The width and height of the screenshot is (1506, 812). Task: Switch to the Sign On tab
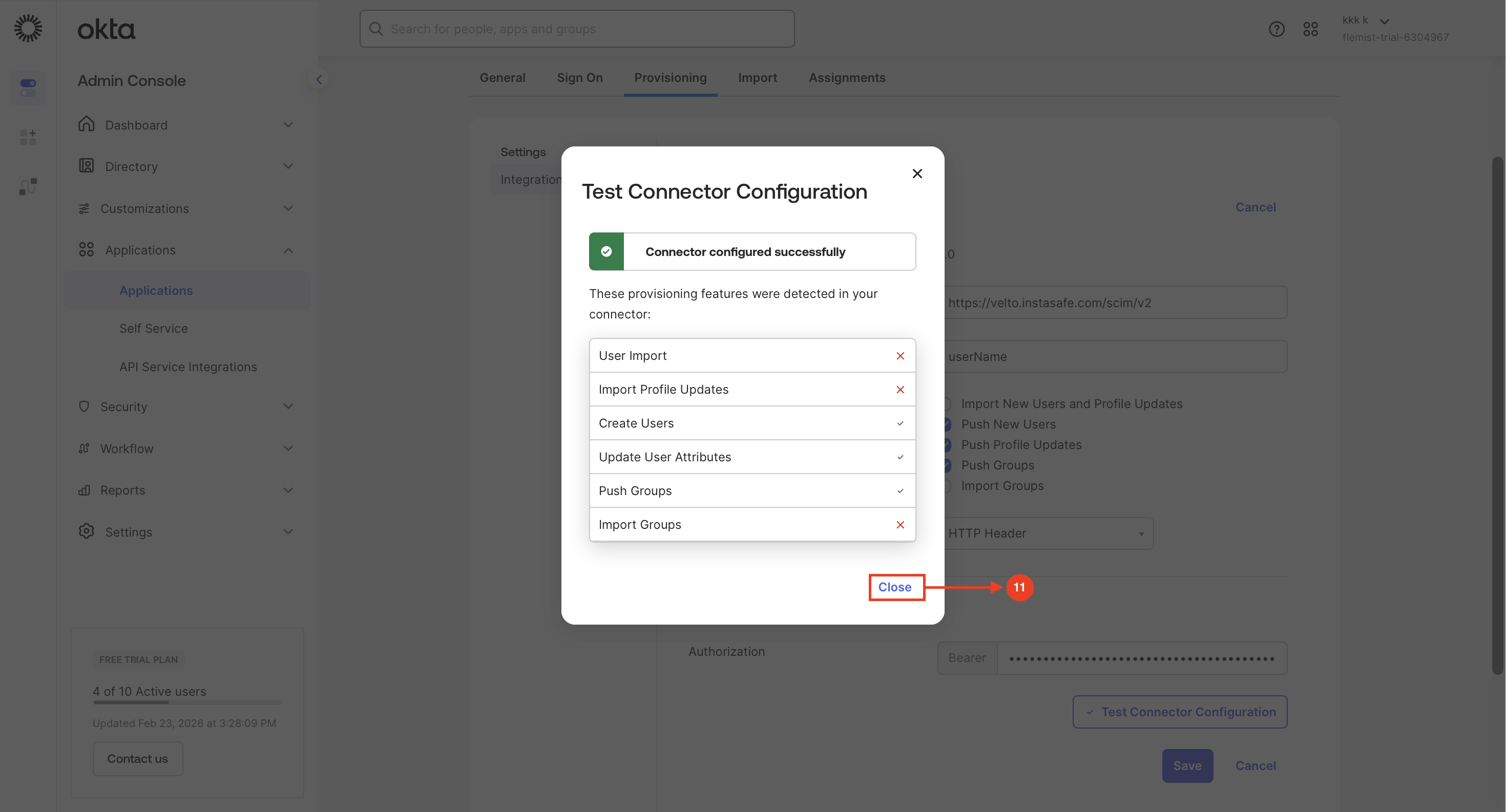pyautogui.click(x=579, y=78)
